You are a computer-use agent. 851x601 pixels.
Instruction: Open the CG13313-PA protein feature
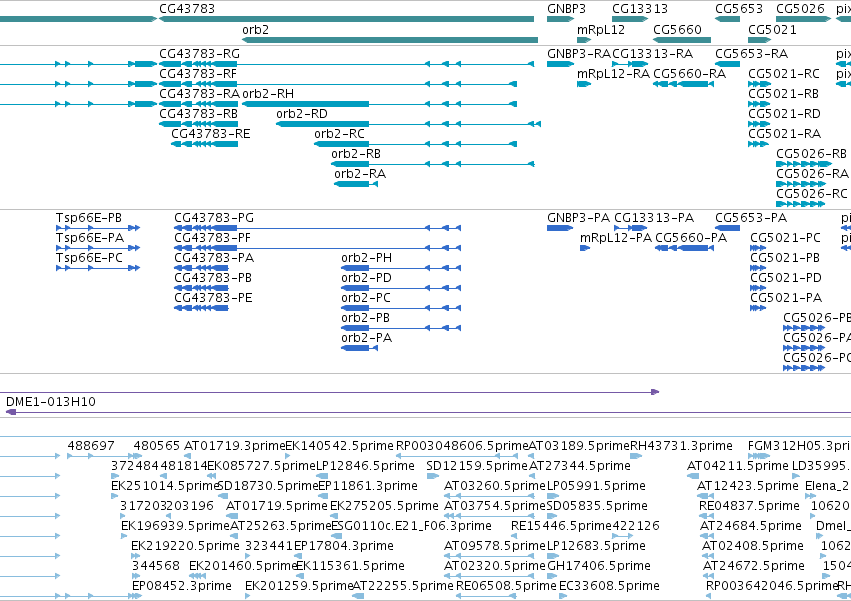click(x=630, y=228)
